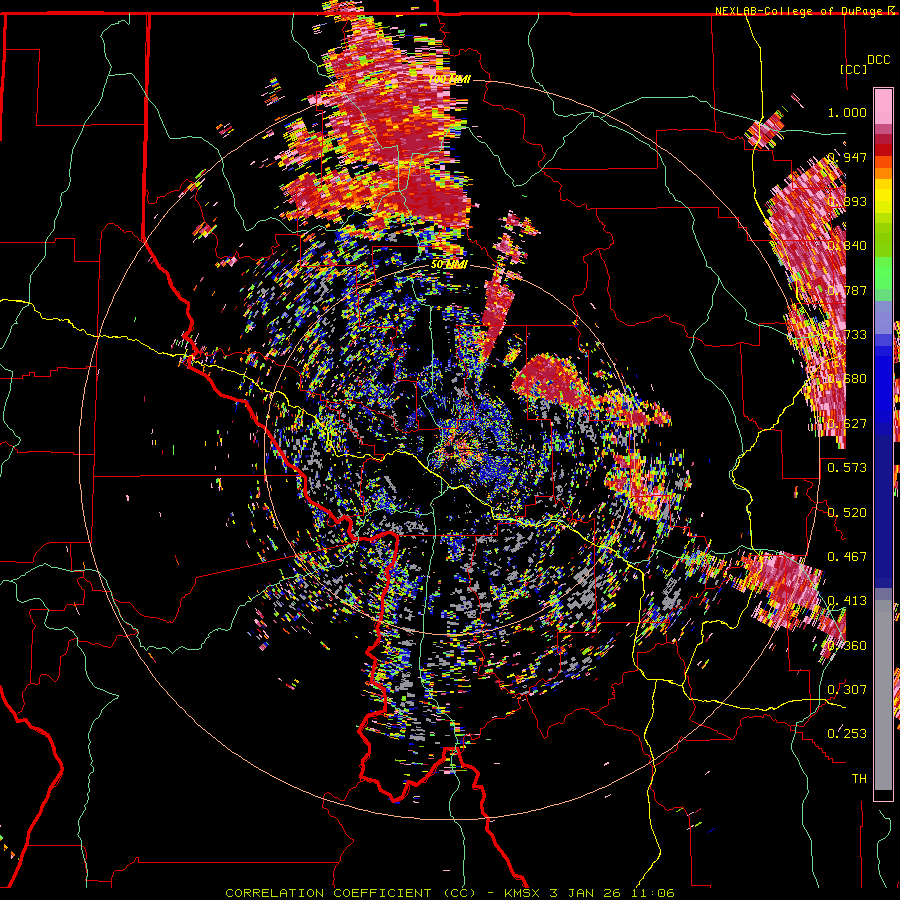Click the CORRELATION COEFFICIENT (CC) title text
Image resolution: width=900 pixels, height=900 pixels.
click(350, 893)
